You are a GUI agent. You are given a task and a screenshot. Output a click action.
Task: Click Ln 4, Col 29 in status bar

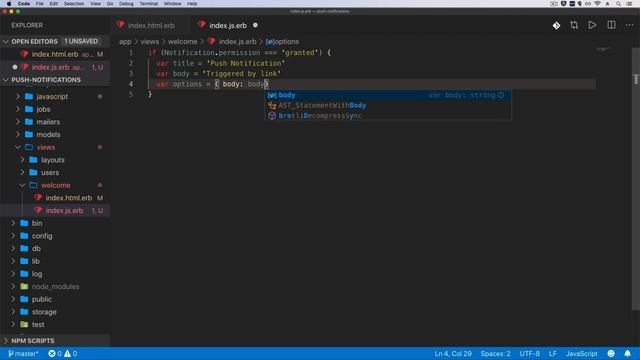click(453, 353)
